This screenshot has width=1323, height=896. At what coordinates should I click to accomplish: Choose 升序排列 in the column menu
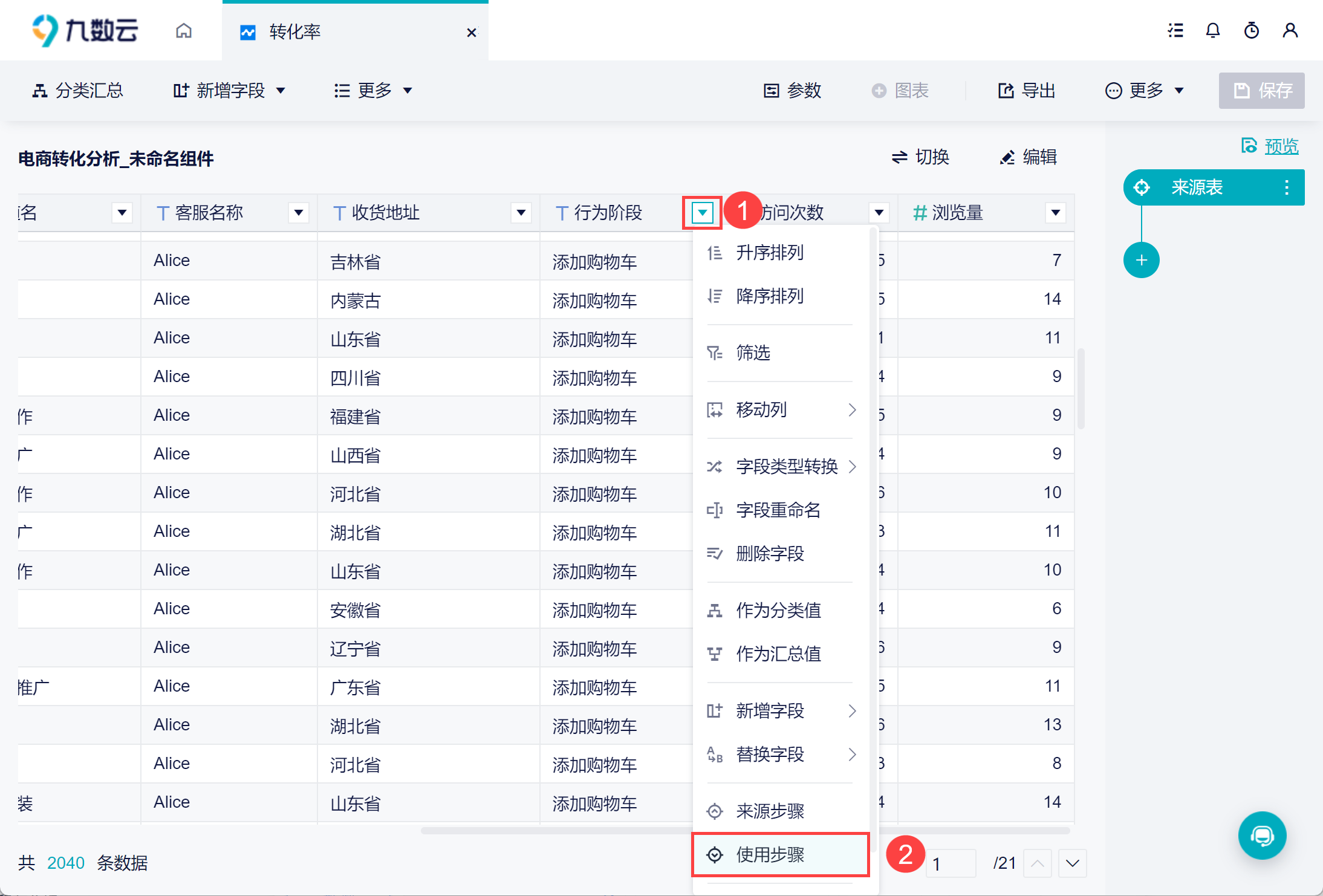pyautogui.click(x=769, y=253)
